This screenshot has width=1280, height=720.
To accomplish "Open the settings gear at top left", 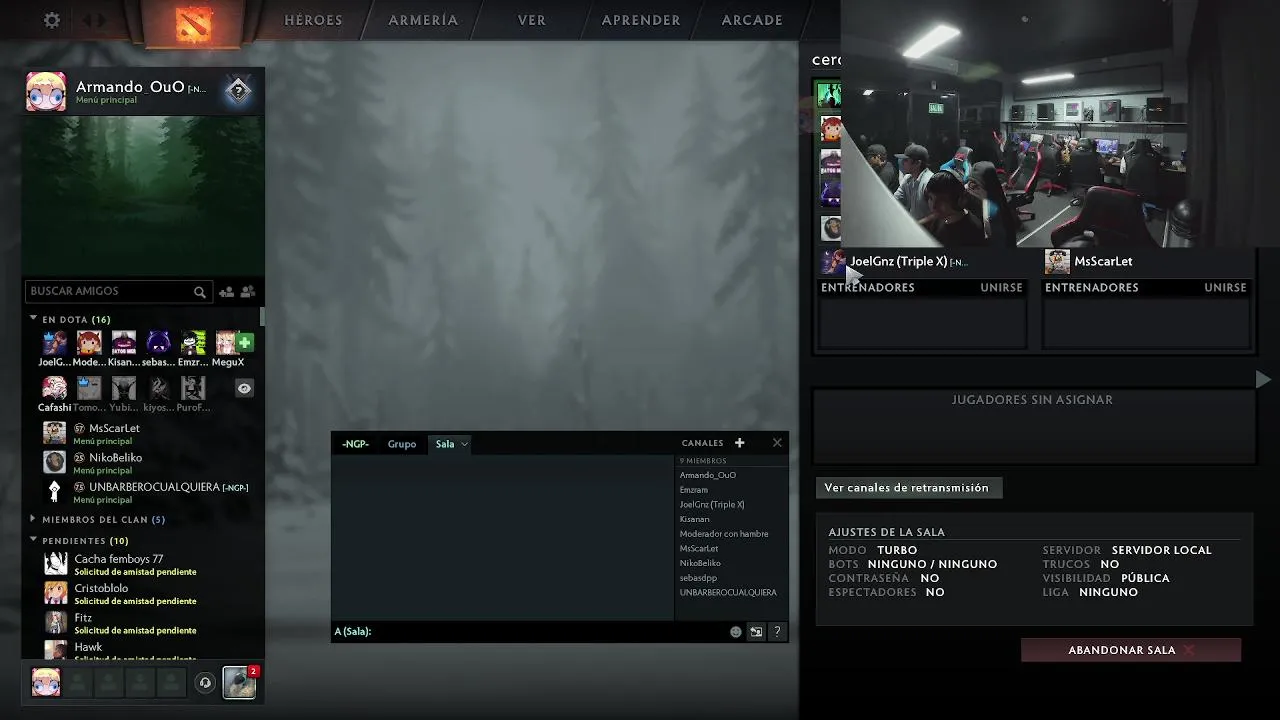I will coord(52,20).
